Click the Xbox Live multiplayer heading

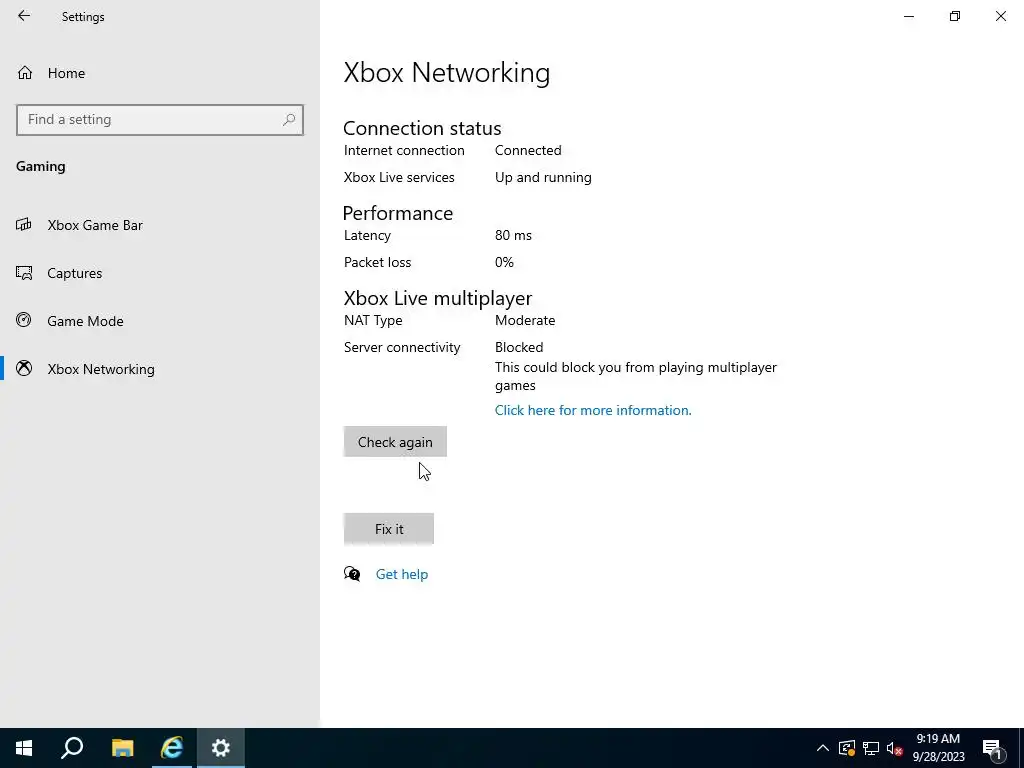[x=438, y=298]
